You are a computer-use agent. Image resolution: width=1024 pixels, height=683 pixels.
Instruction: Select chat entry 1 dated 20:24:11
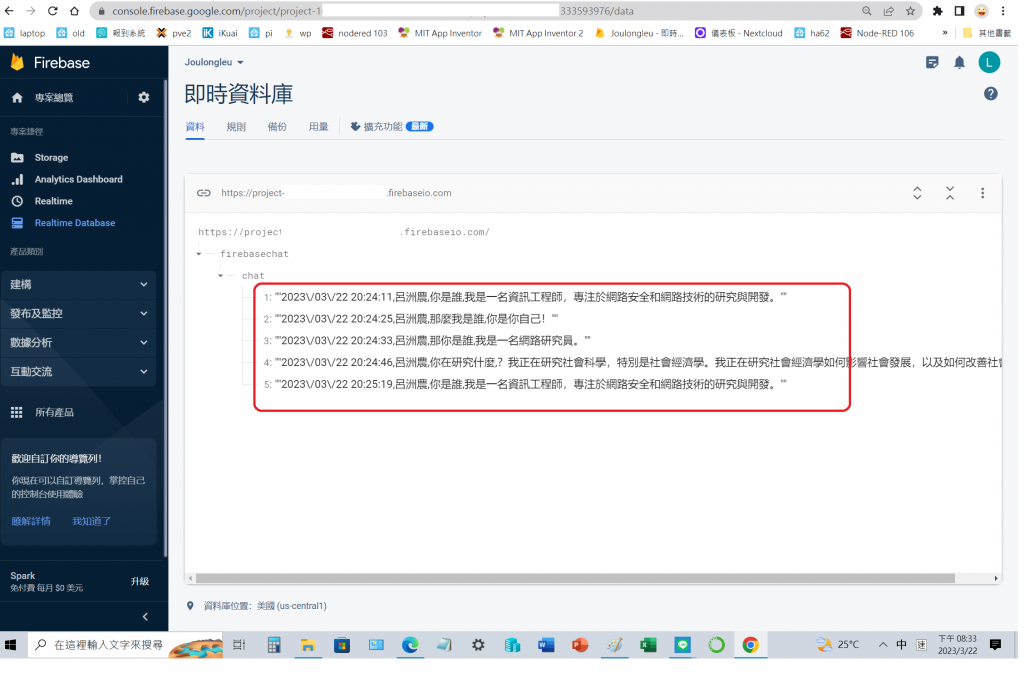coord(525,297)
